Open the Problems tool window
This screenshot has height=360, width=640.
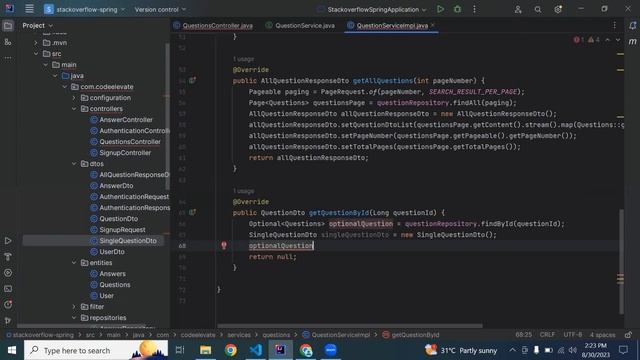(x=8, y=304)
